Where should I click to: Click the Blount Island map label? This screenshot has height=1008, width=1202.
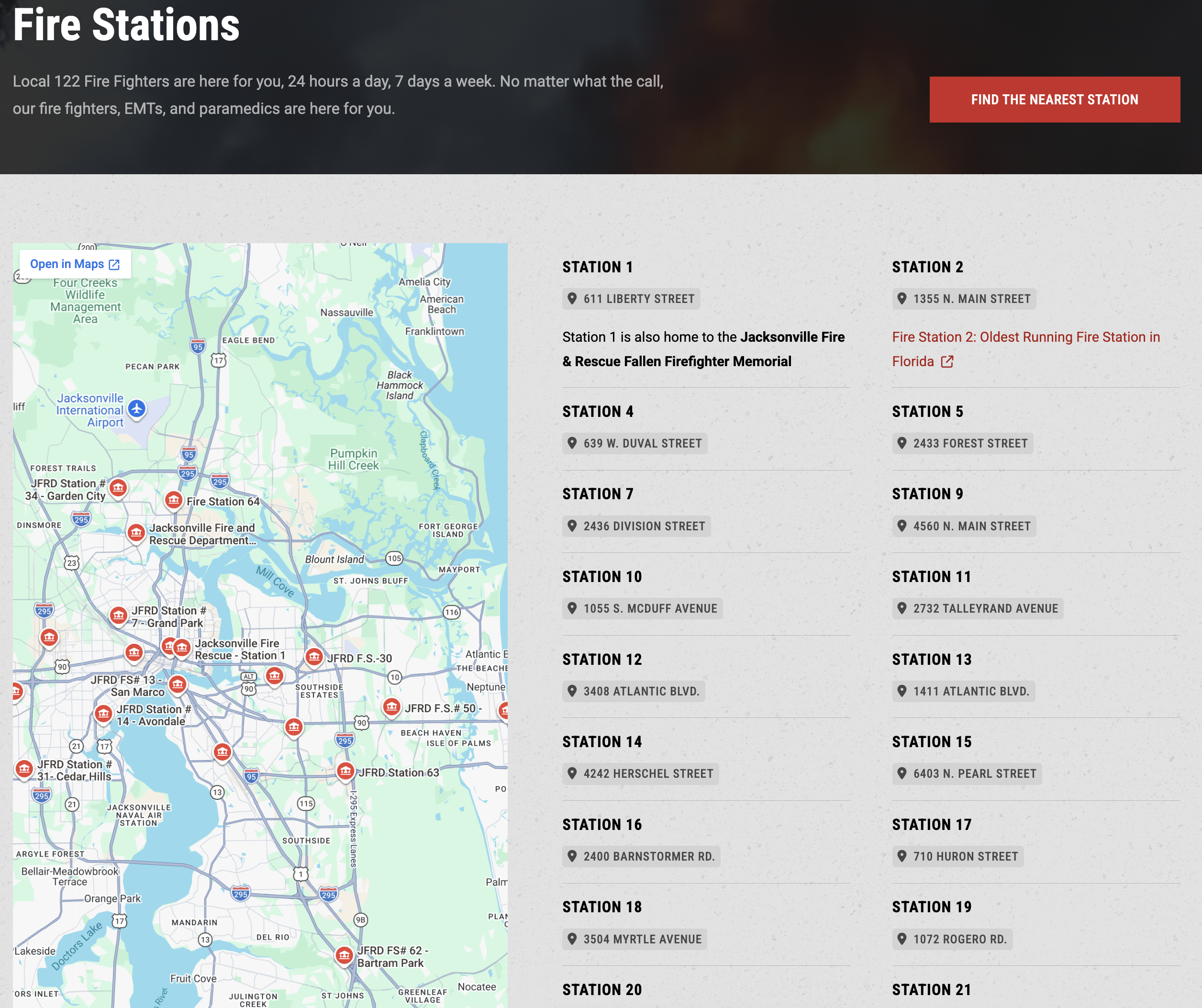coord(335,559)
